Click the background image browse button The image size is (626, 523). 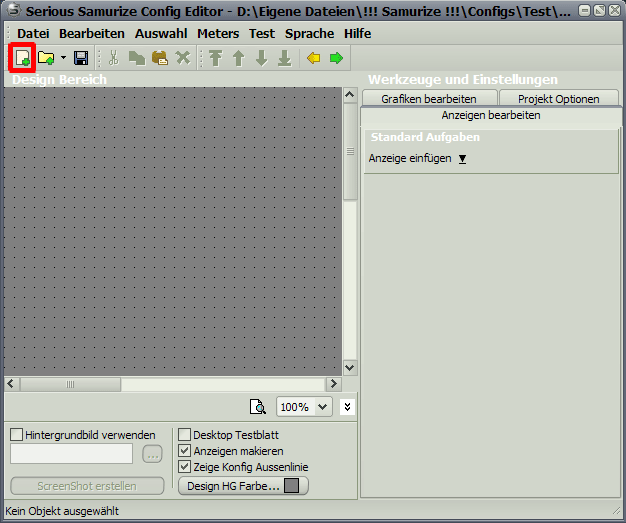point(153,454)
